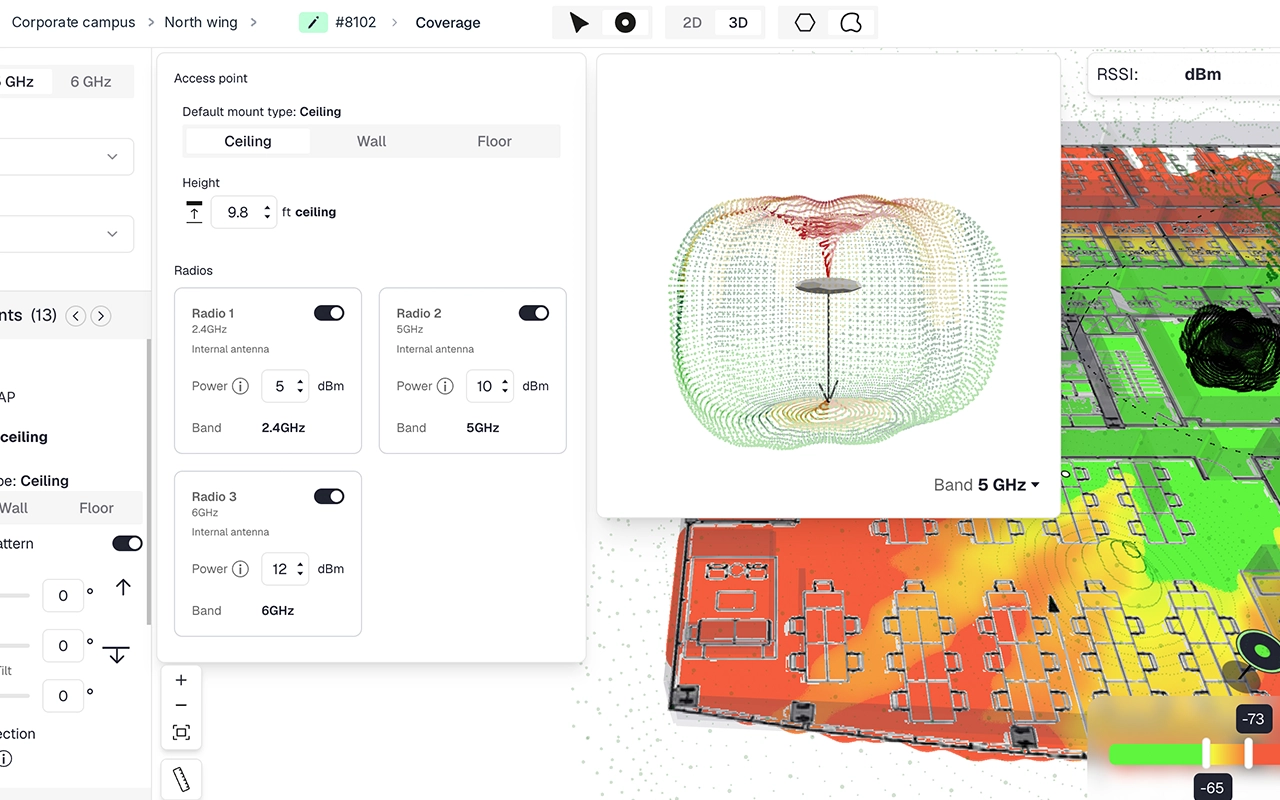Zoom out with the minus button
The height and width of the screenshot is (800, 1280).
point(181,705)
